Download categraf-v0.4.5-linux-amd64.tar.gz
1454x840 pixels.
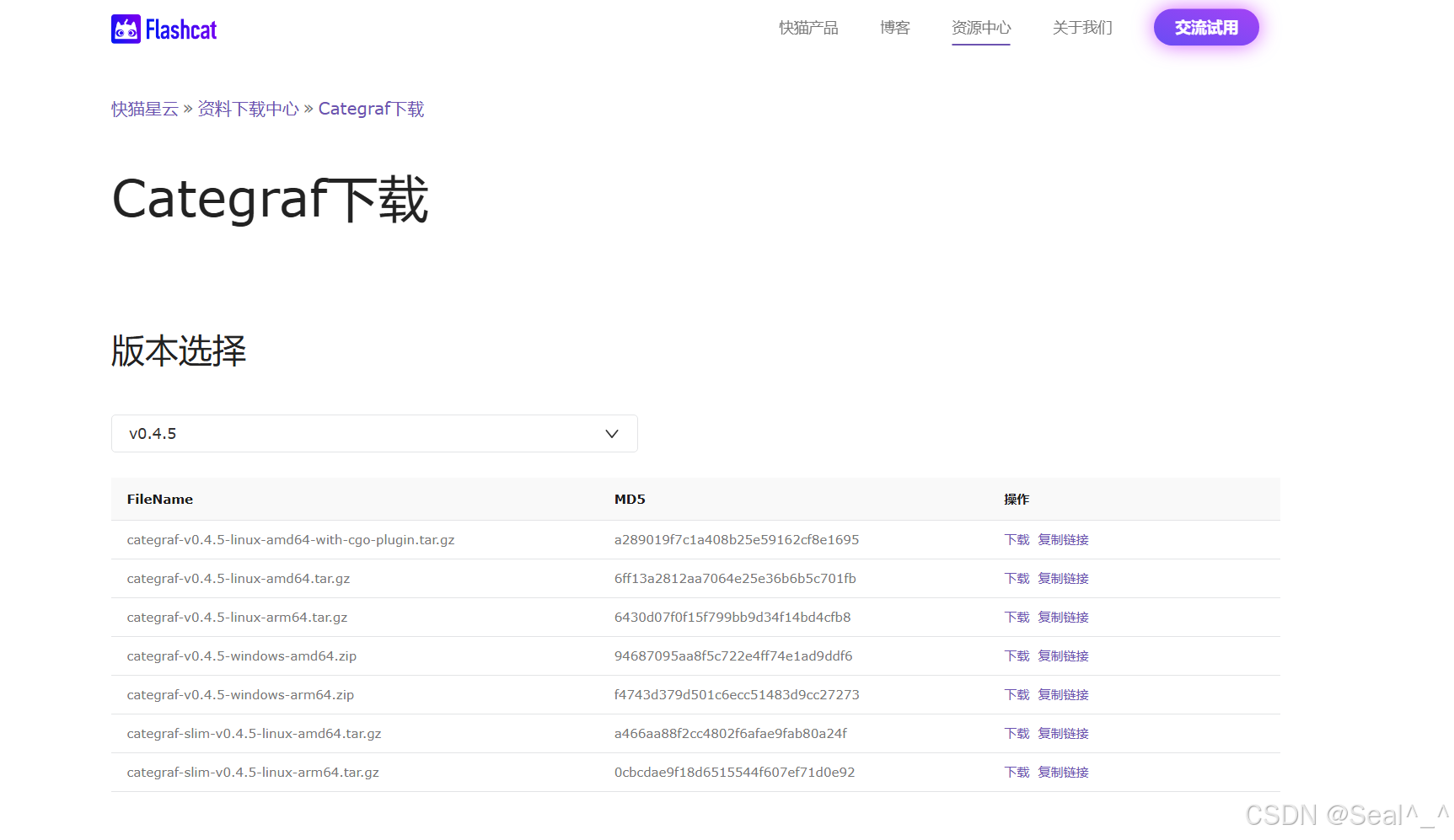[1017, 578]
